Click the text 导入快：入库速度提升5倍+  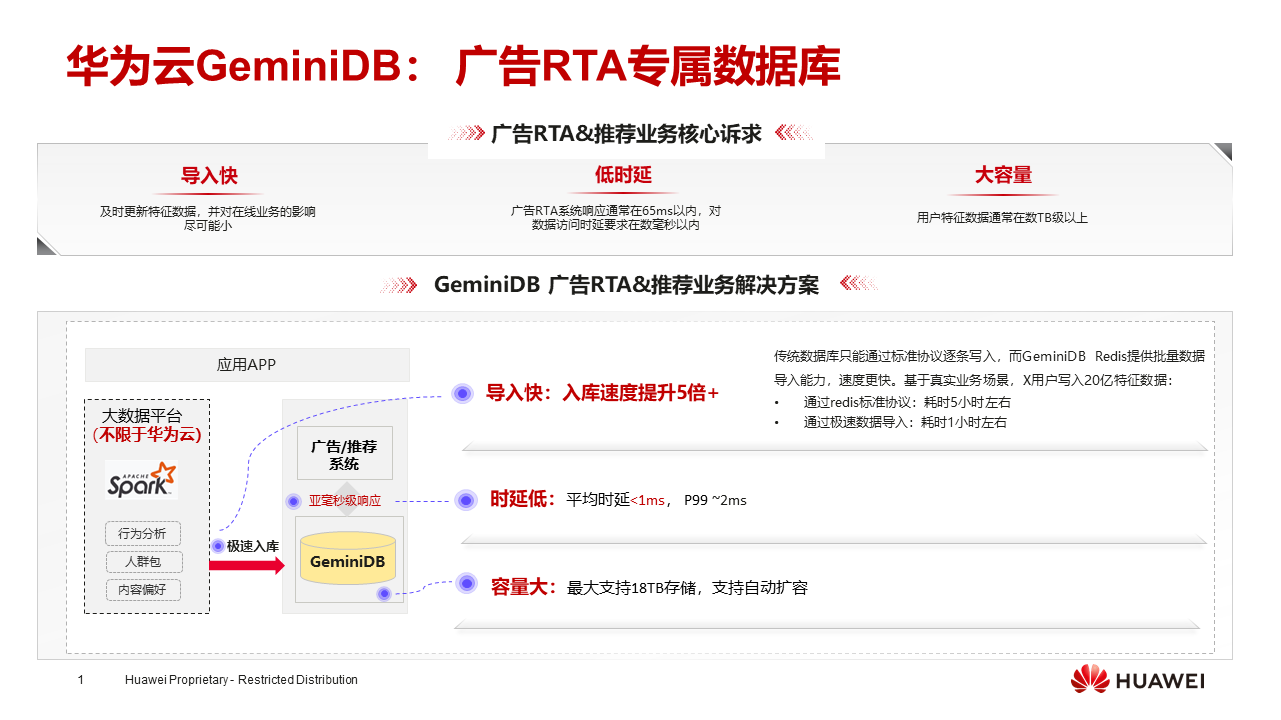click(x=603, y=393)
